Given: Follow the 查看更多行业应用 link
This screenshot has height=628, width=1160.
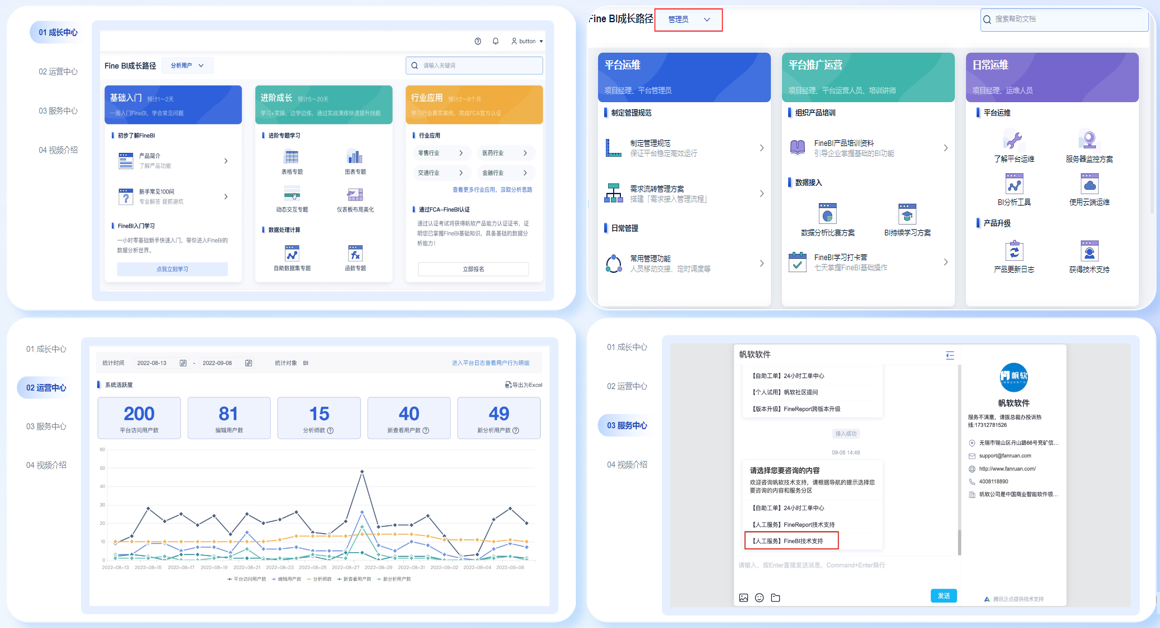Looking at the screenshot, I should click(x=492, y=190).
